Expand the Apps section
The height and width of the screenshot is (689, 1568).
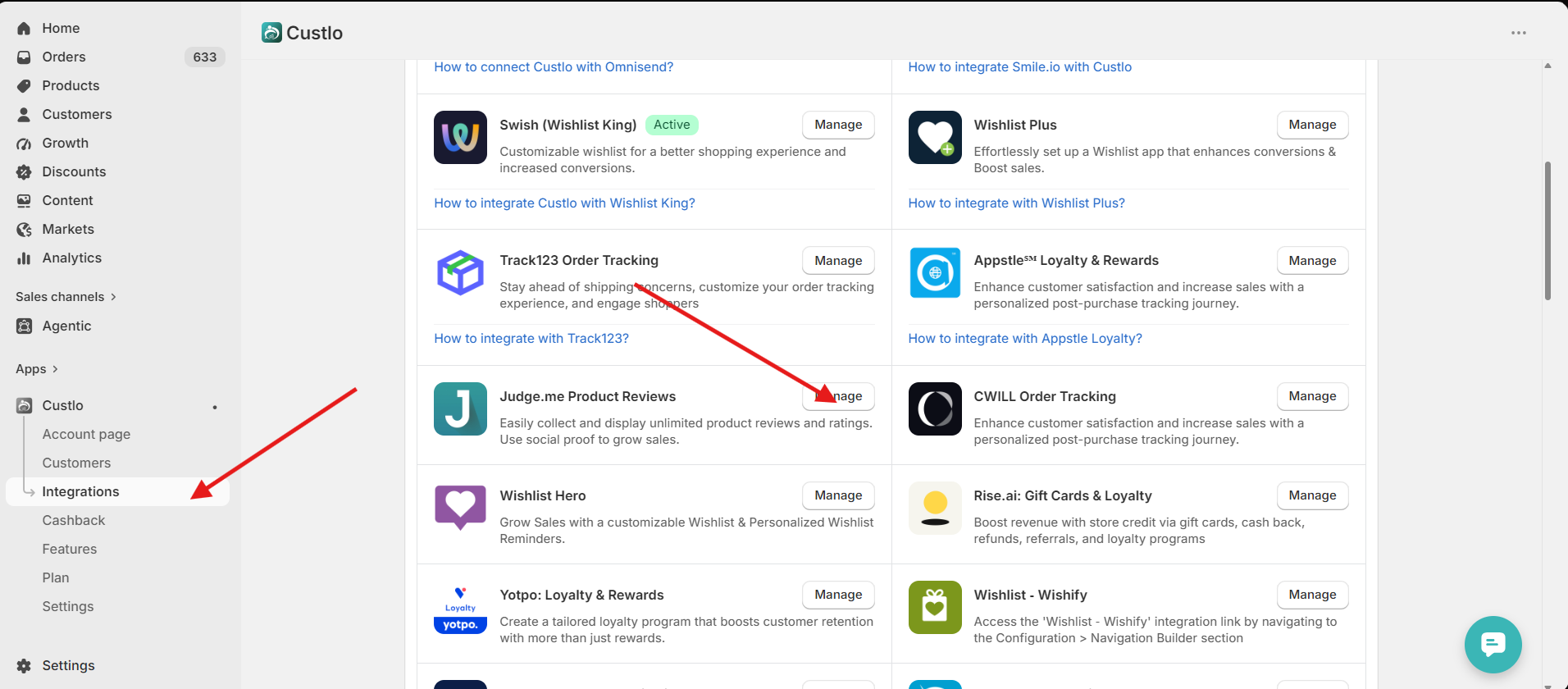point(37,369)
